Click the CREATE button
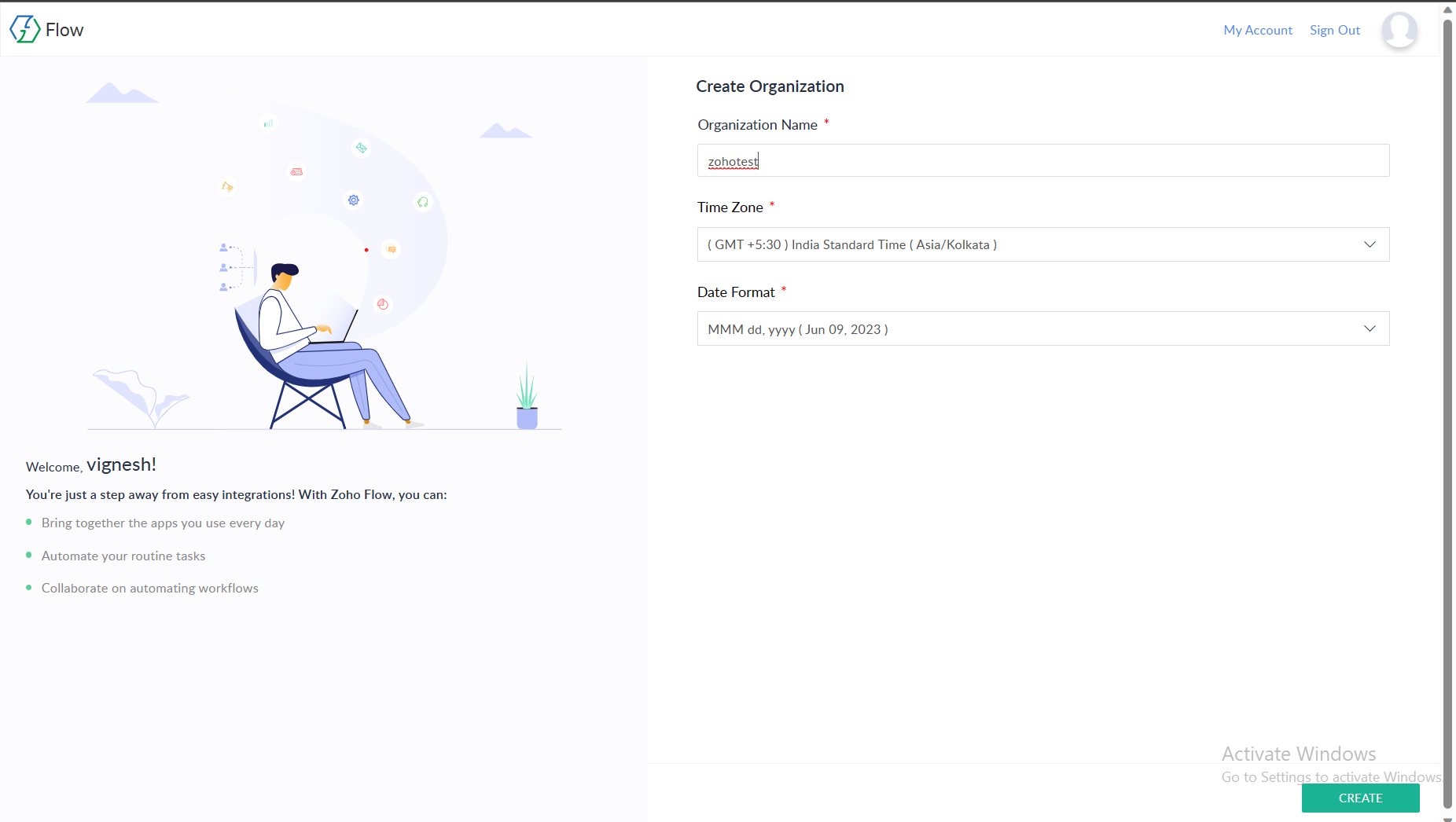1456x822 pixels. click(x=1360, y=798)
